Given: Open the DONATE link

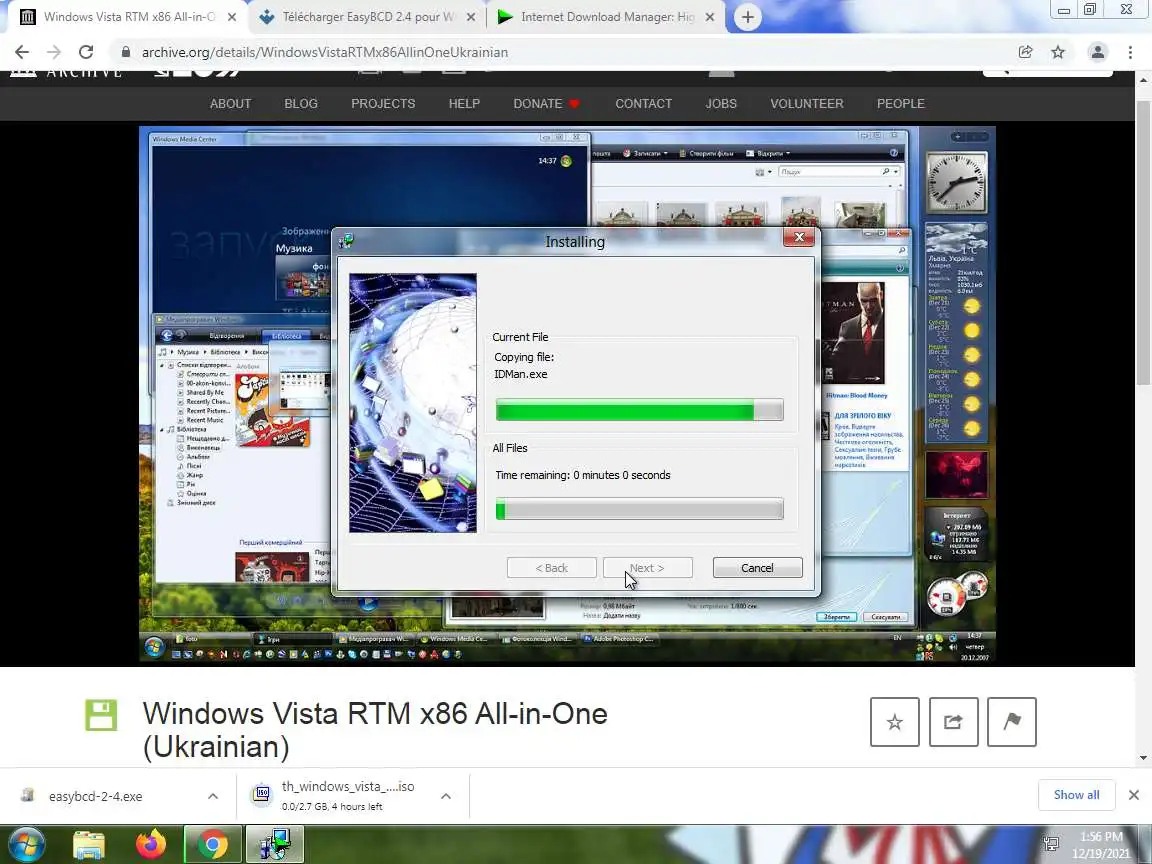Looking at the screenshot, I should click(547, 104).
